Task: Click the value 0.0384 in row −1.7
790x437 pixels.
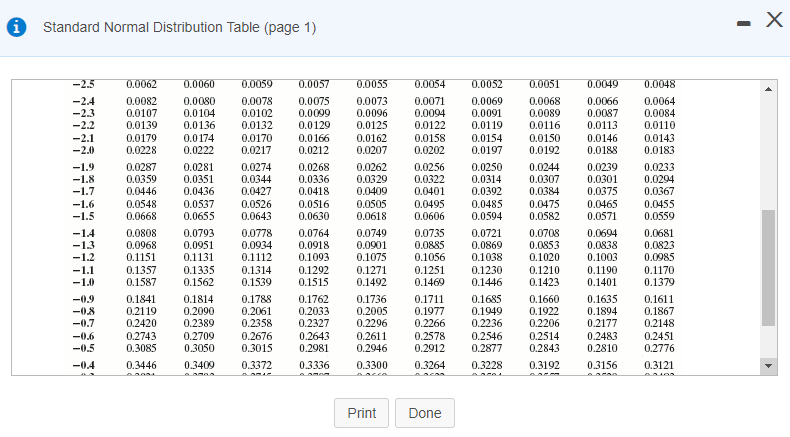Action: click(545, 192)
